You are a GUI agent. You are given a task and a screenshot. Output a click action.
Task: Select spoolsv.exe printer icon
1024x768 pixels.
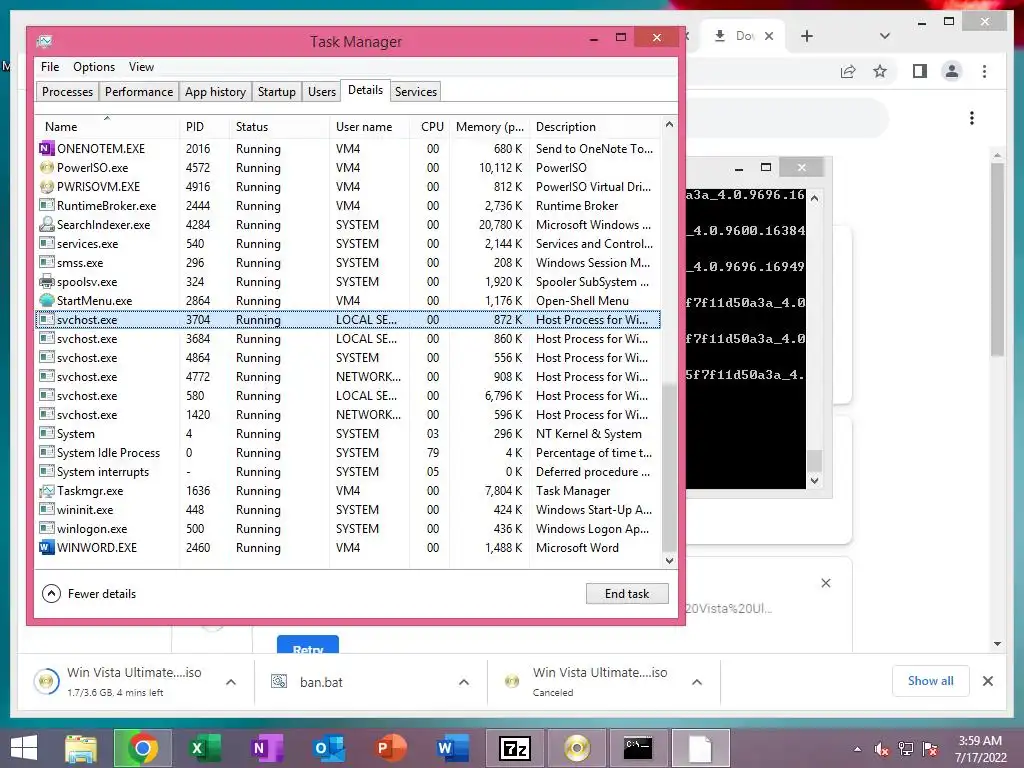coord(46,281)
